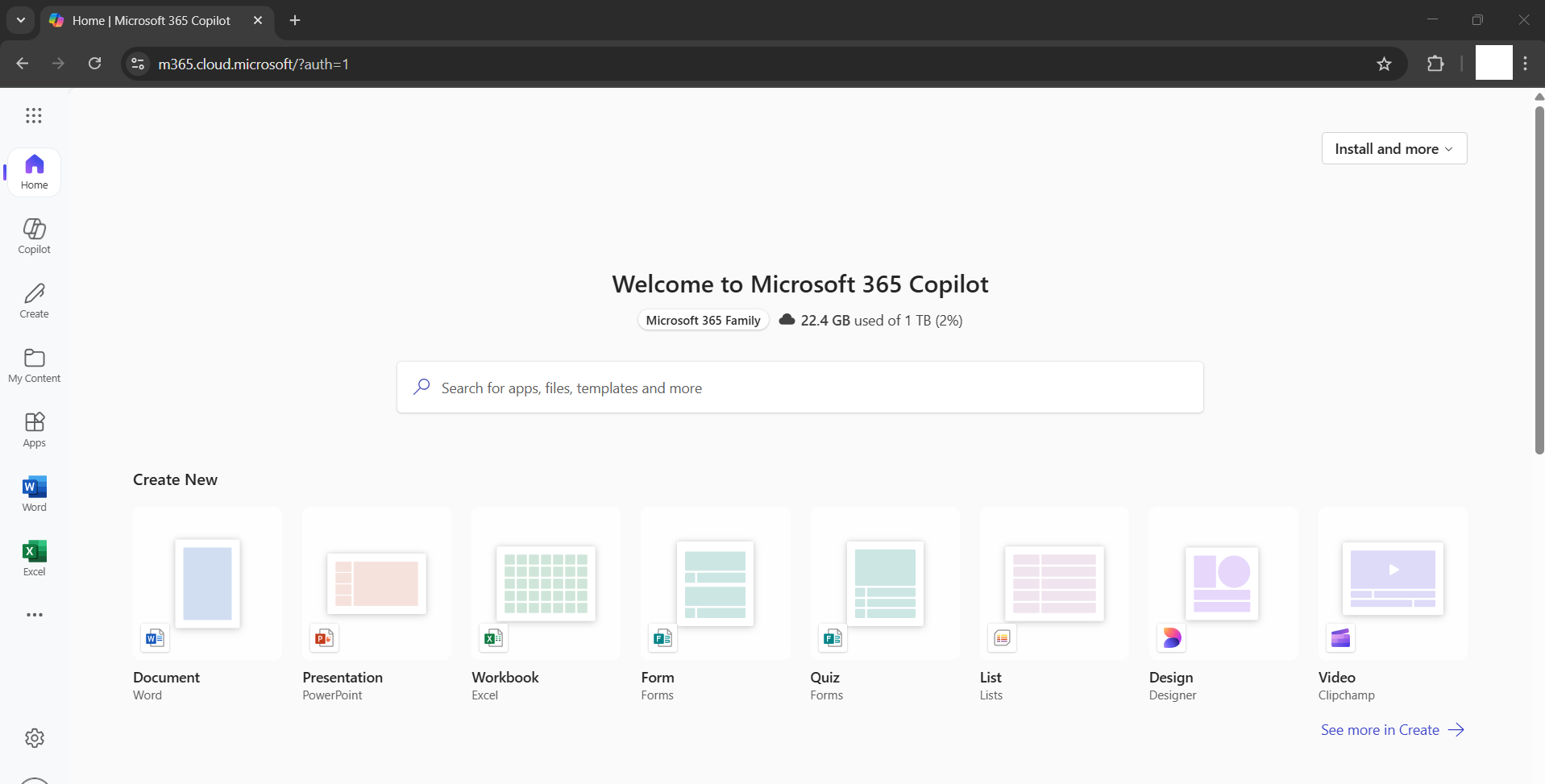
Task: Click the browser address bar URL
Action: coord(253,64)
